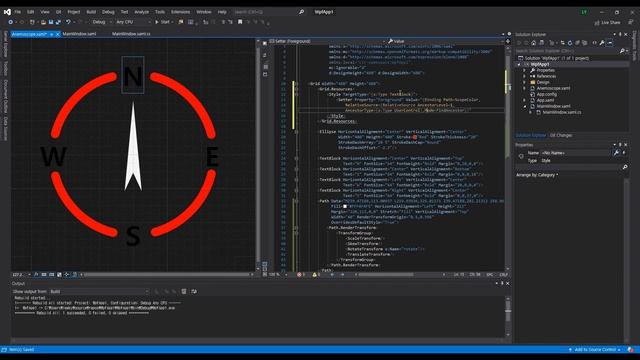Click Clear All icon in Output panel

pos(184,291)
